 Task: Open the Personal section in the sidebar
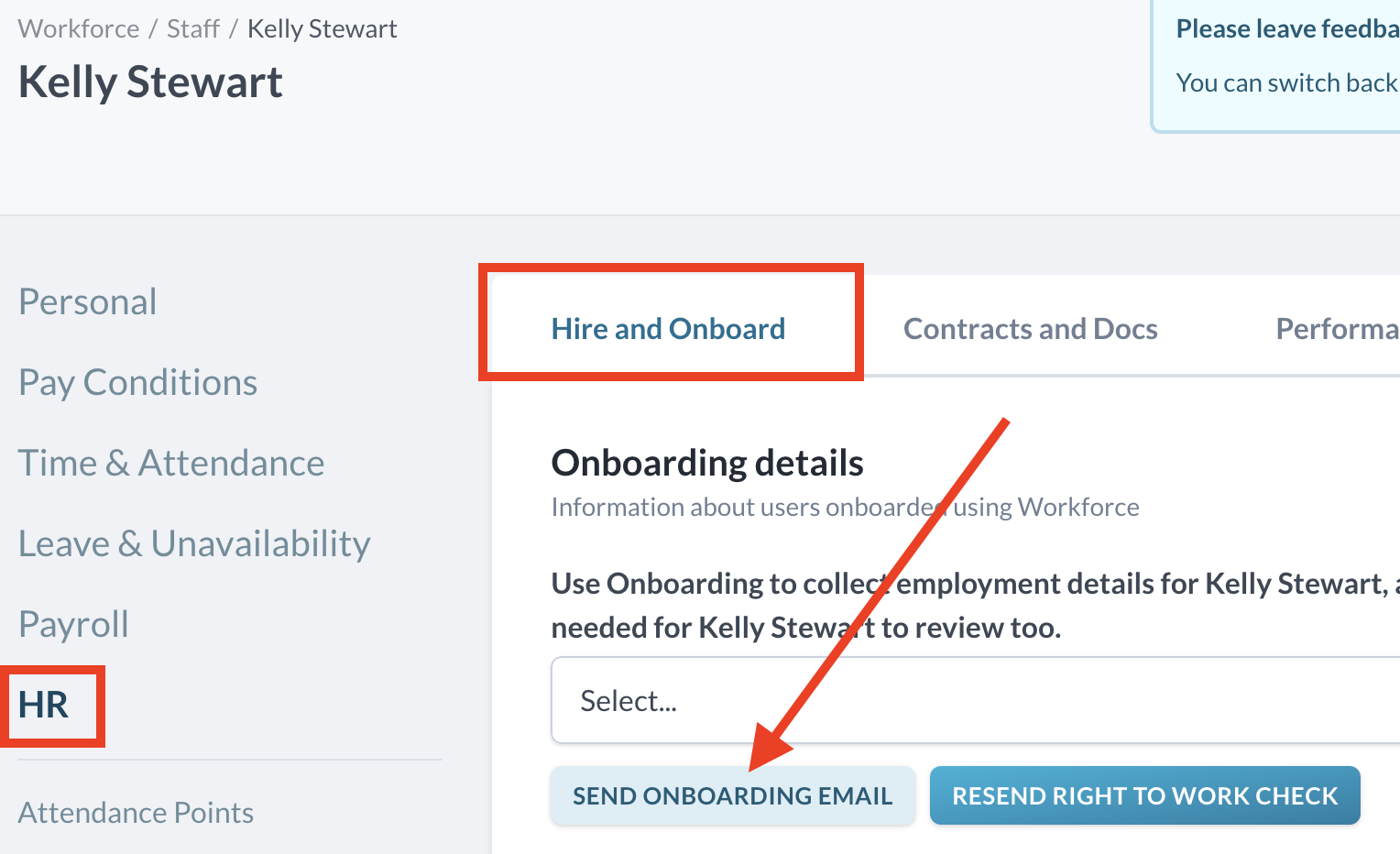pos(88,301)
